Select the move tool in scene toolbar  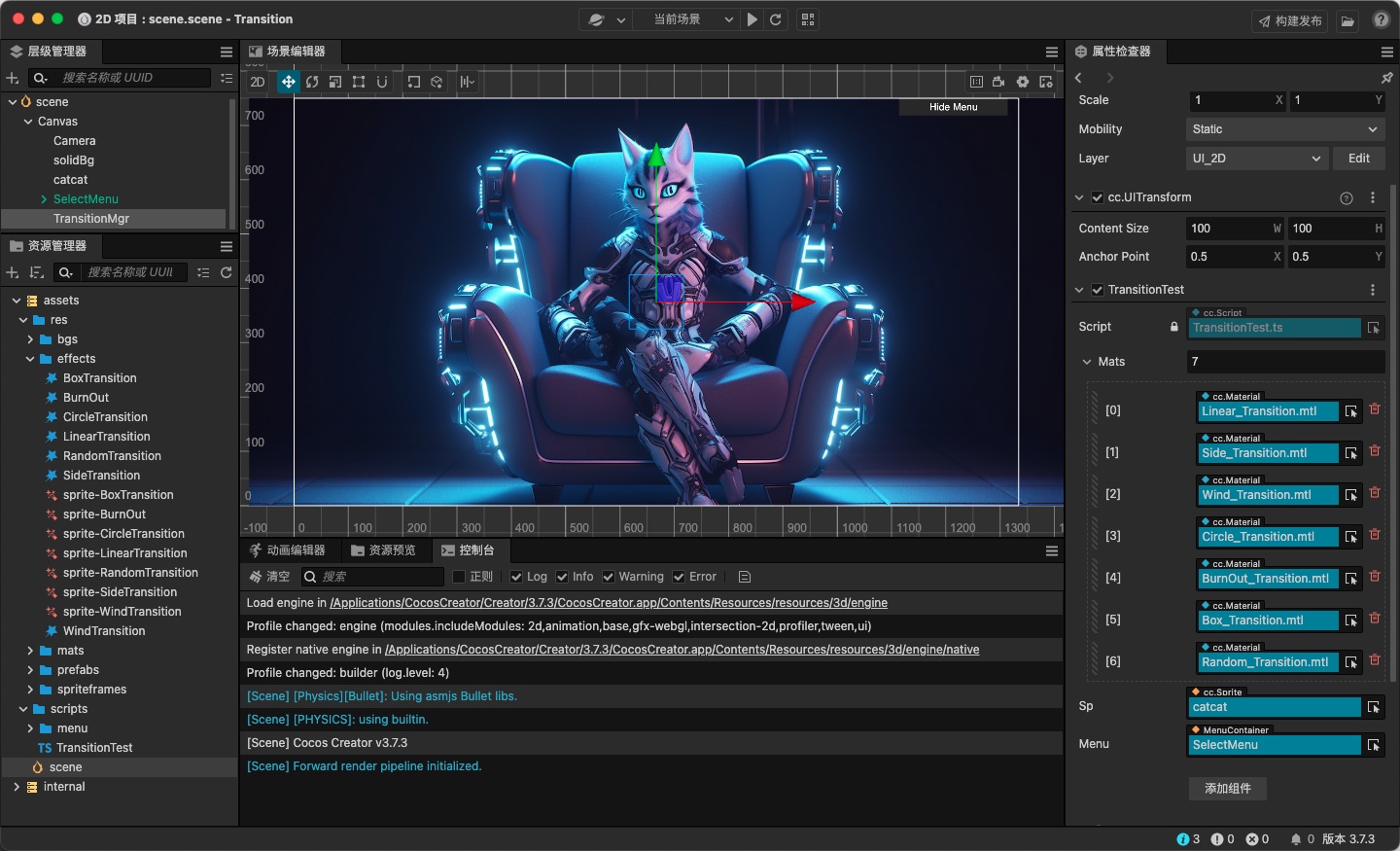[288, 82]
